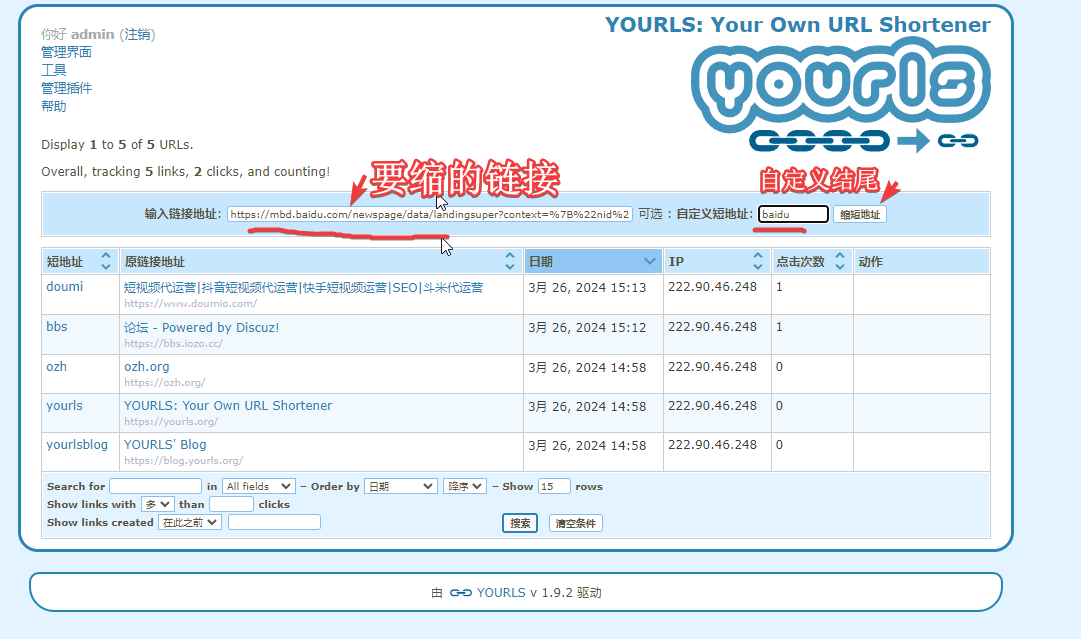The image size is (1081, 639).
Task: Click the 清空条件 button
Action: 576,523
